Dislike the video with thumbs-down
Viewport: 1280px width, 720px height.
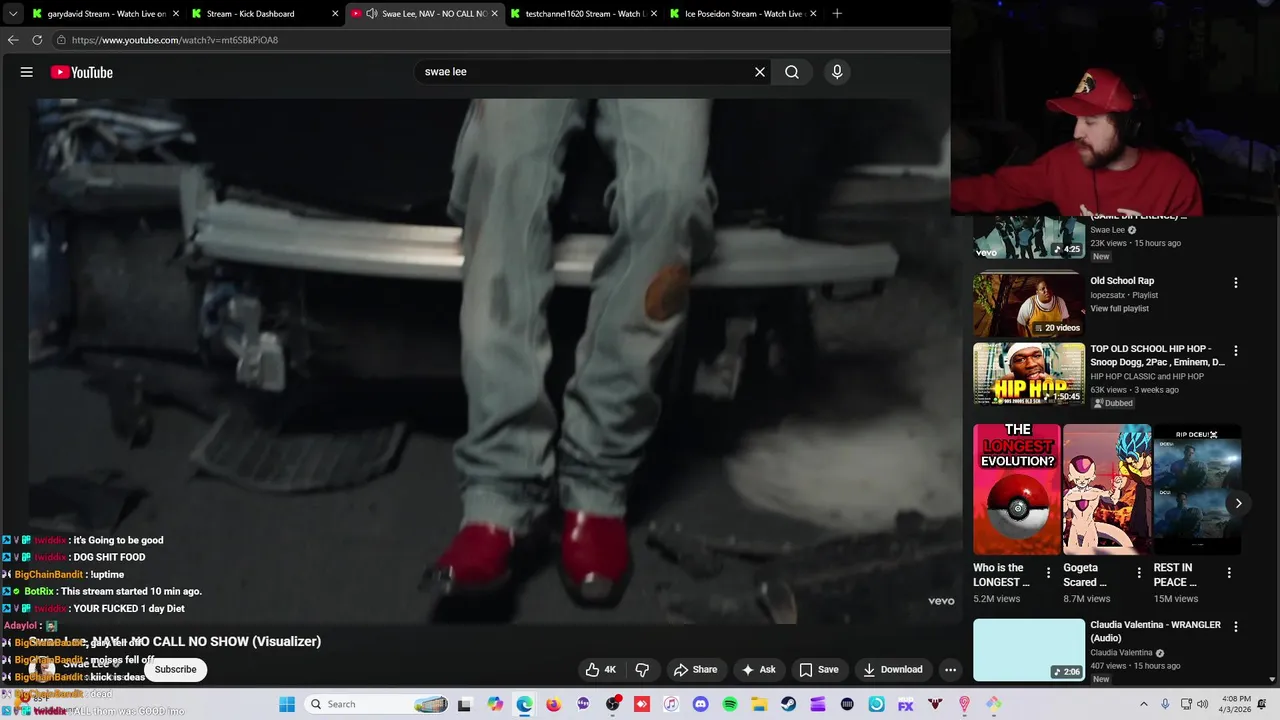point(643,670)
